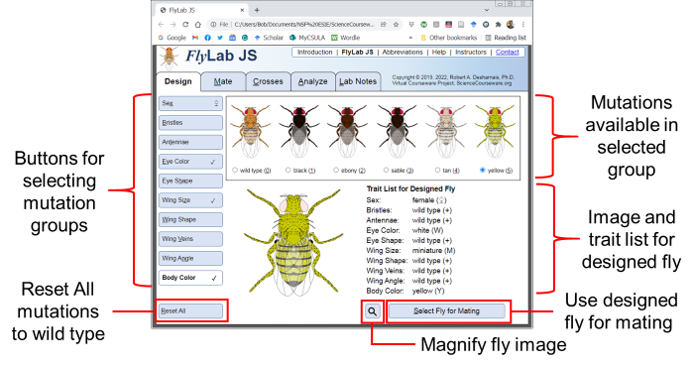The image size is (693, 367).
Task: Choose the Eye Color mutation group
Action: click(x=190, y=162)
